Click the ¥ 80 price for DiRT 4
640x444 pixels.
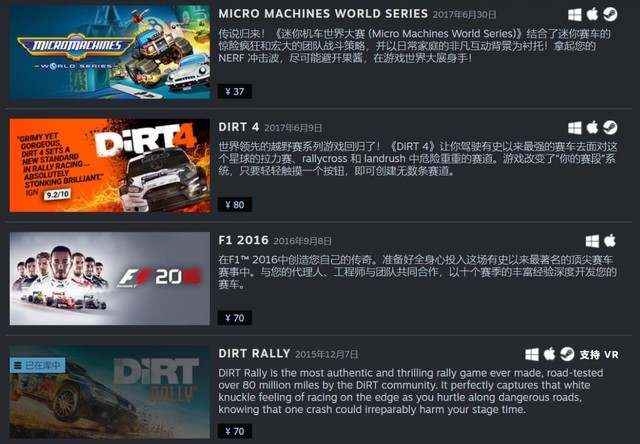click(235, 204)
